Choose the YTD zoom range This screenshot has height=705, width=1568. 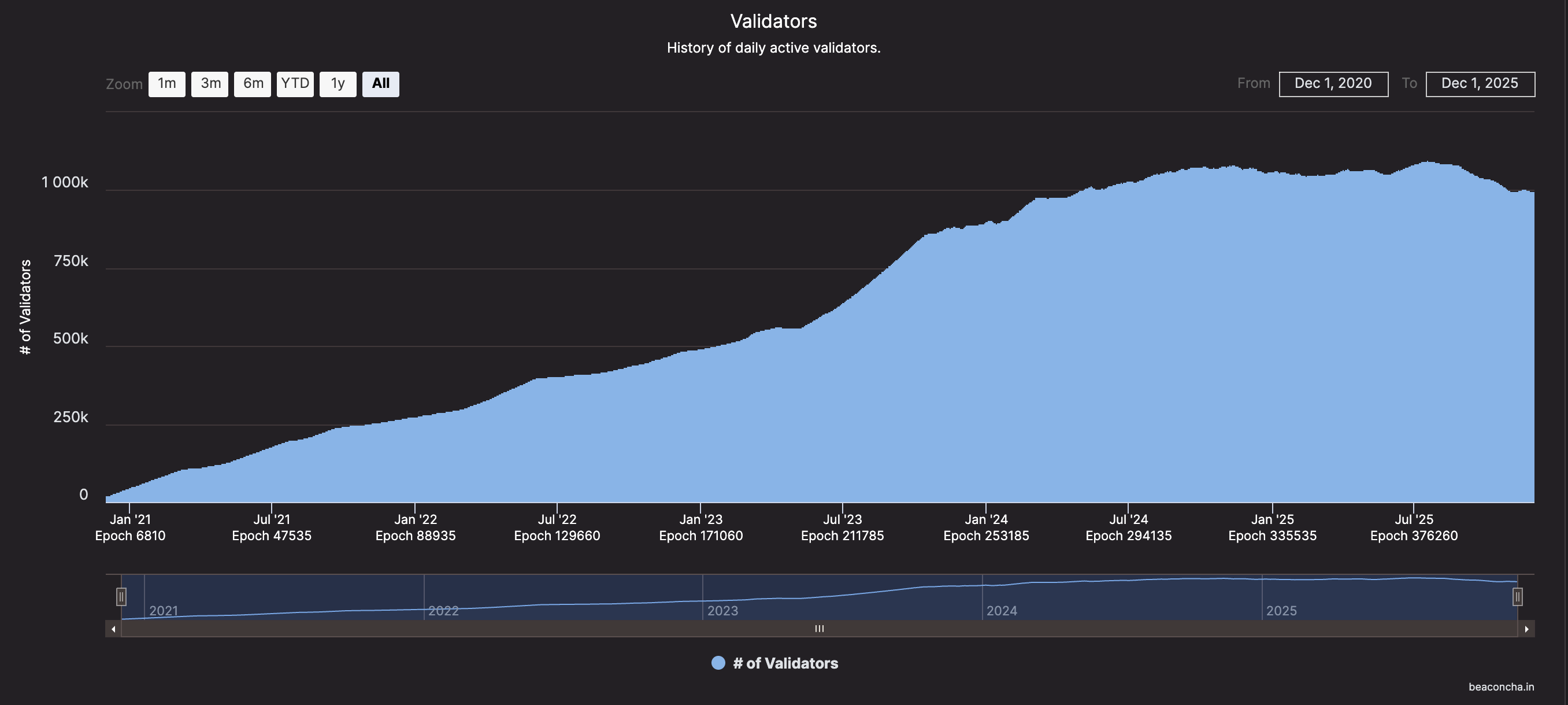coord(295,83)
